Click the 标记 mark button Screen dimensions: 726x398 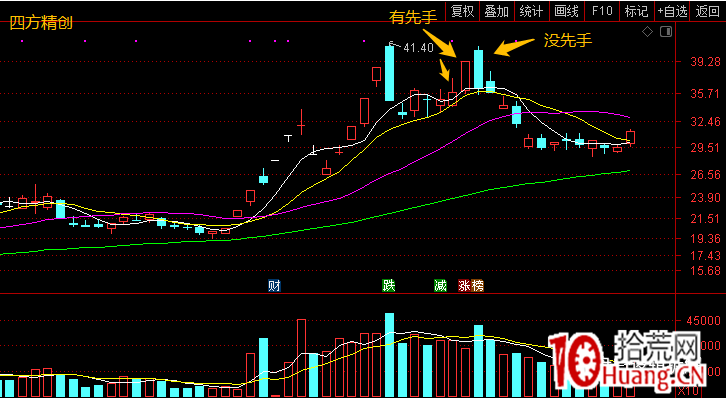pos(637,11)
